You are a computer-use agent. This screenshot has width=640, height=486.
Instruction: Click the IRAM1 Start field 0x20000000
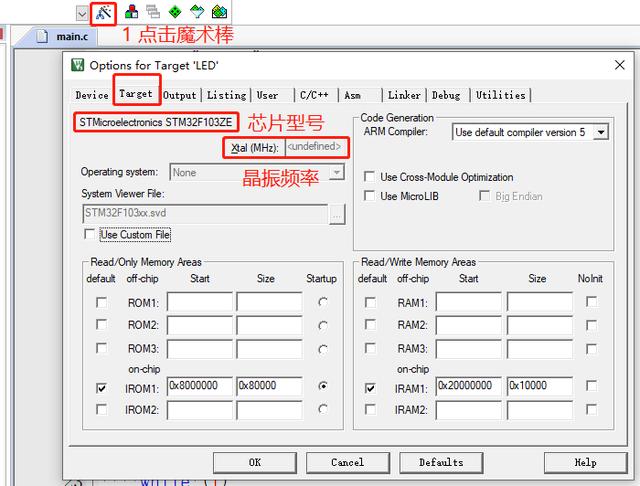(x=469, y=386)
